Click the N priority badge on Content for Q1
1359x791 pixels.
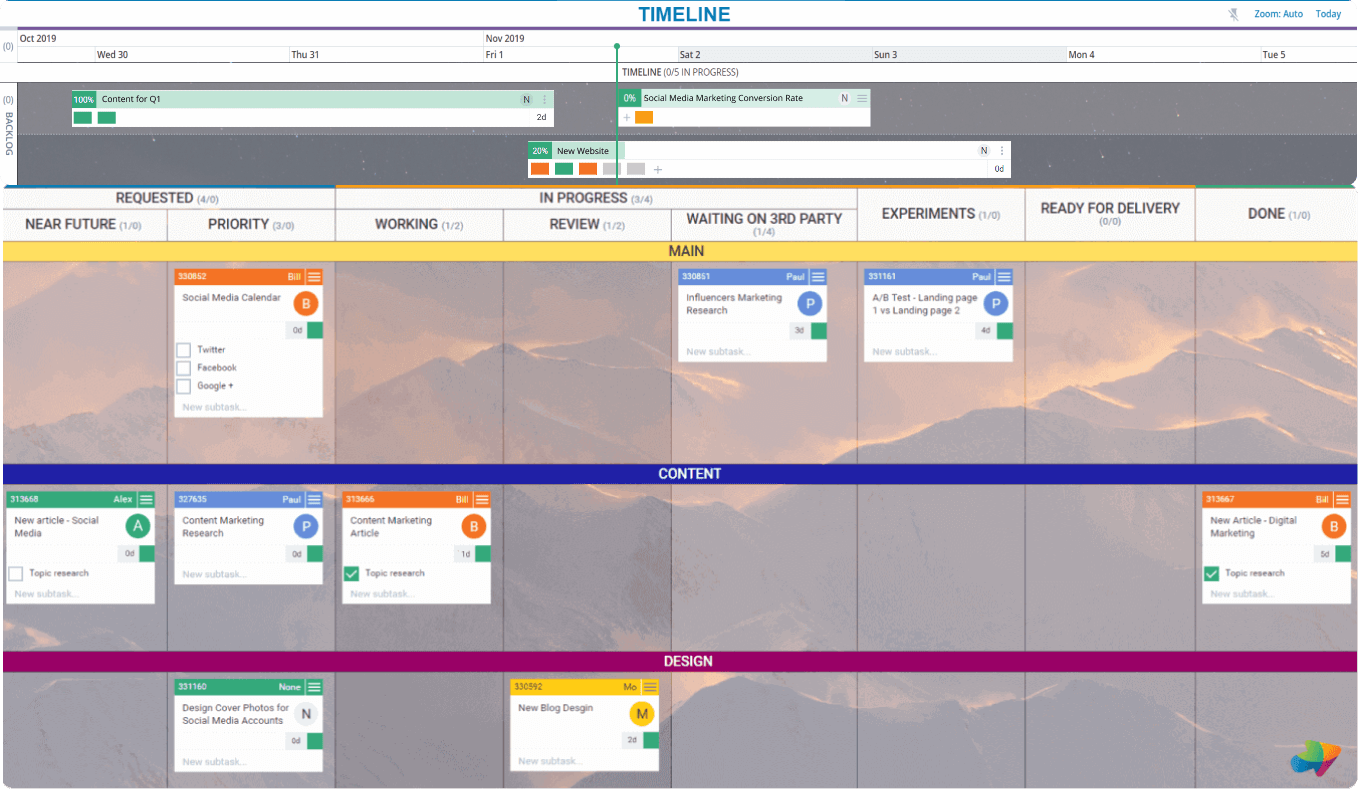(x=526, y=99)
